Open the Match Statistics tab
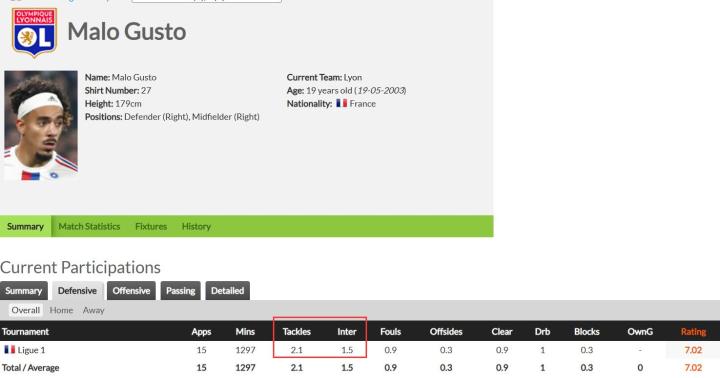Viewport: 720px width, 378px height. [x=89, y=226]
